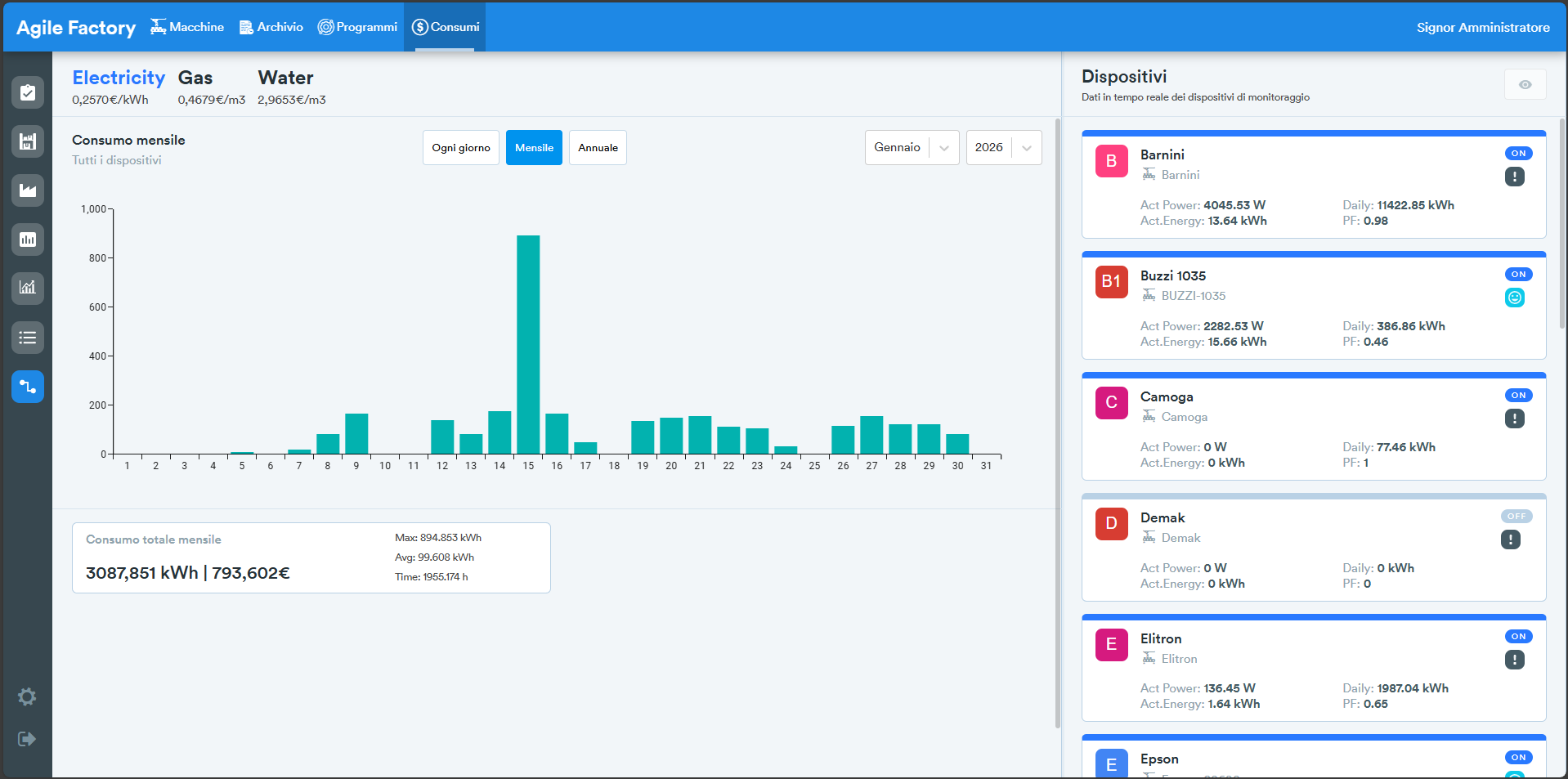Open the trend line analytics sidebar icon
Image resolution: width=1568 pixels, height=779 pixels.
tap(28, 288)
